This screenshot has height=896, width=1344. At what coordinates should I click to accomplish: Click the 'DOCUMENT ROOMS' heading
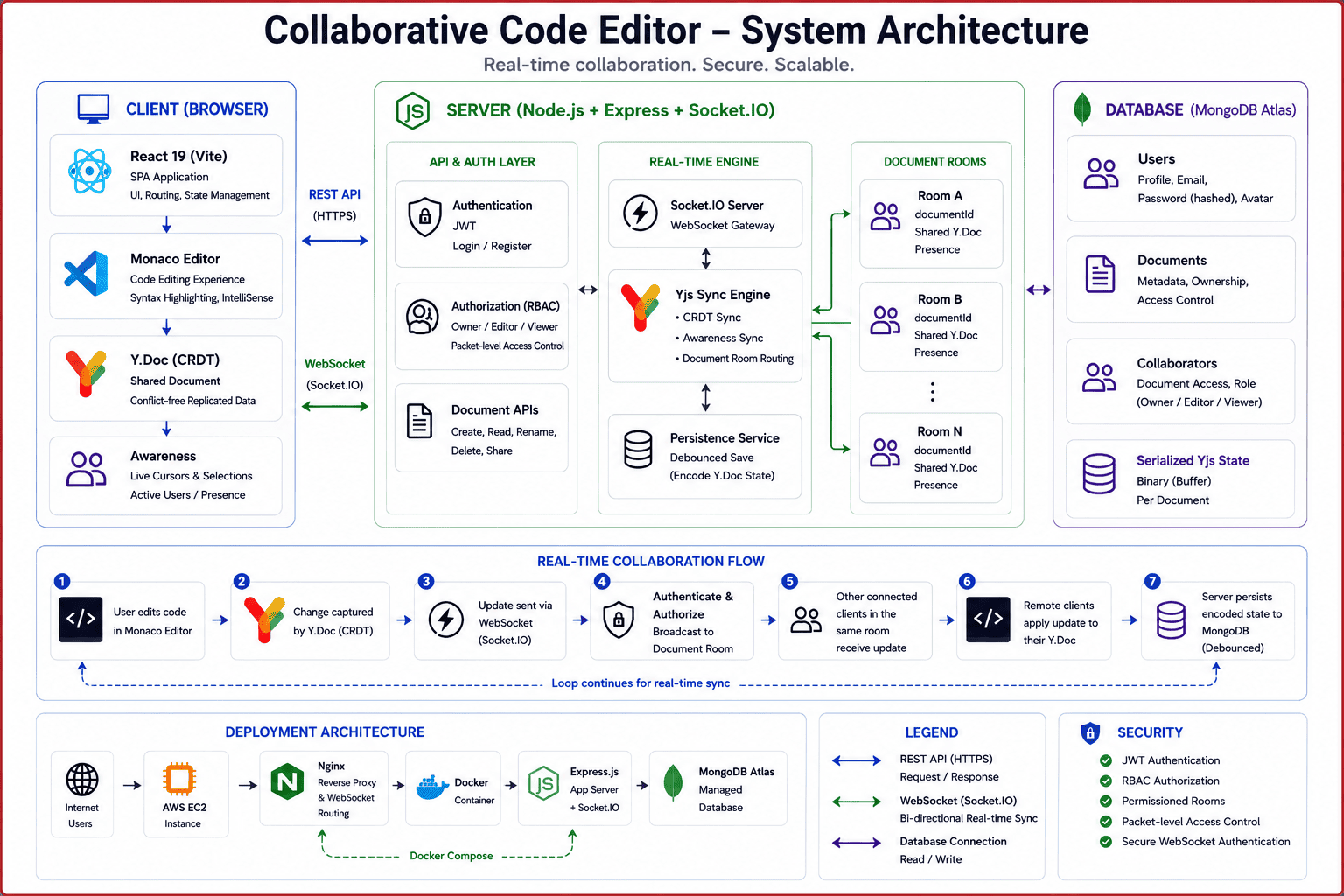[x=934, y=162]
